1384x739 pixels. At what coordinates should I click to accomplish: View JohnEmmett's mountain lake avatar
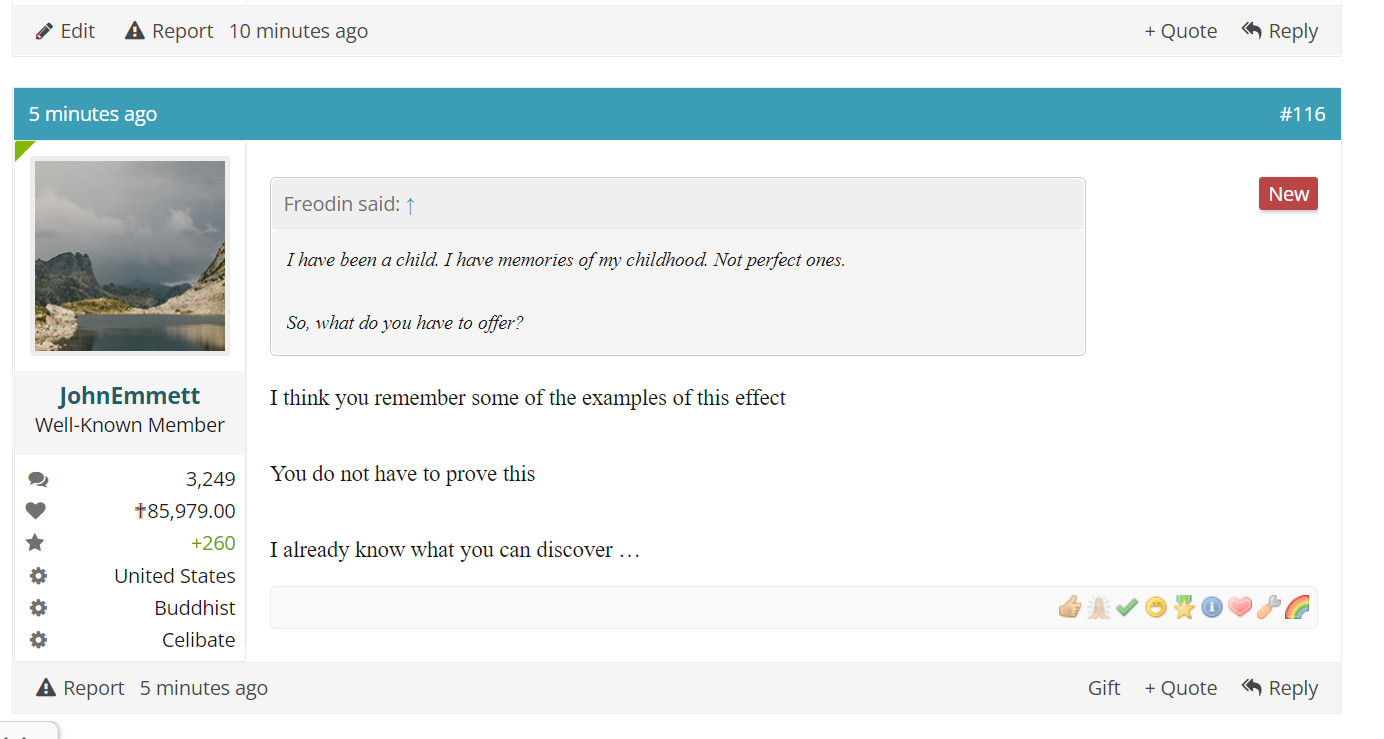click(130, 256)
